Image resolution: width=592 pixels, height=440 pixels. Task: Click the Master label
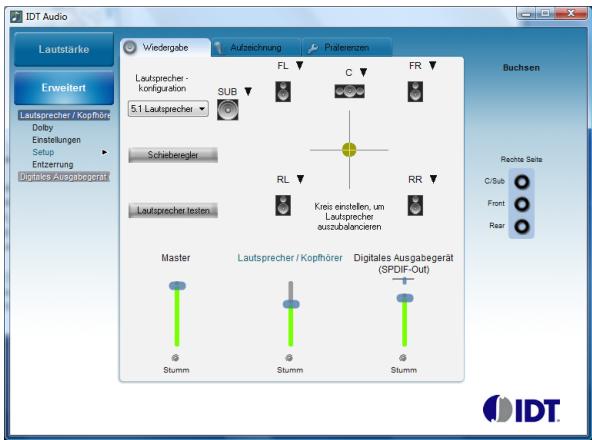tap(176, 258)
